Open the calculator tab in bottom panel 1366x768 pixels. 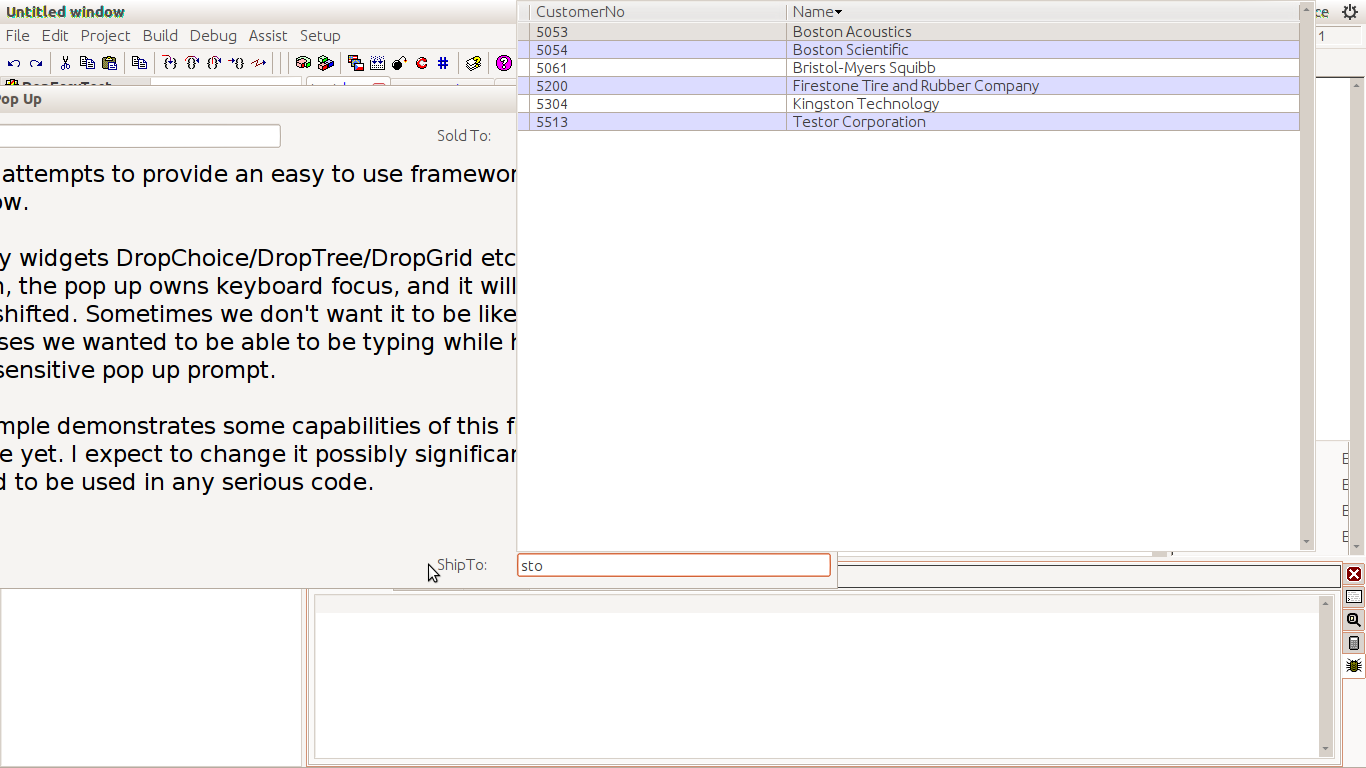(1354, 643)
